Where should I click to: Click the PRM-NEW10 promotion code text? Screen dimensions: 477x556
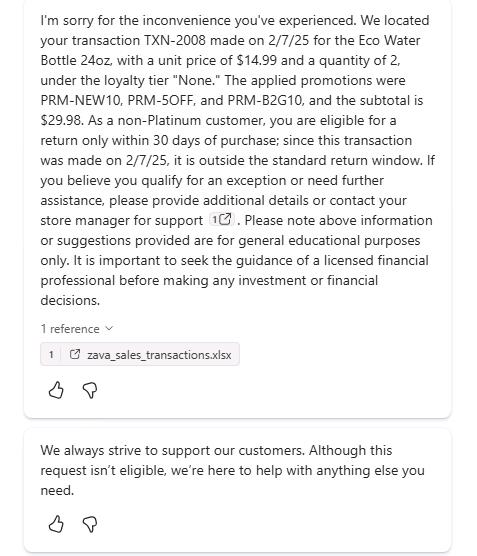[81, 100]
